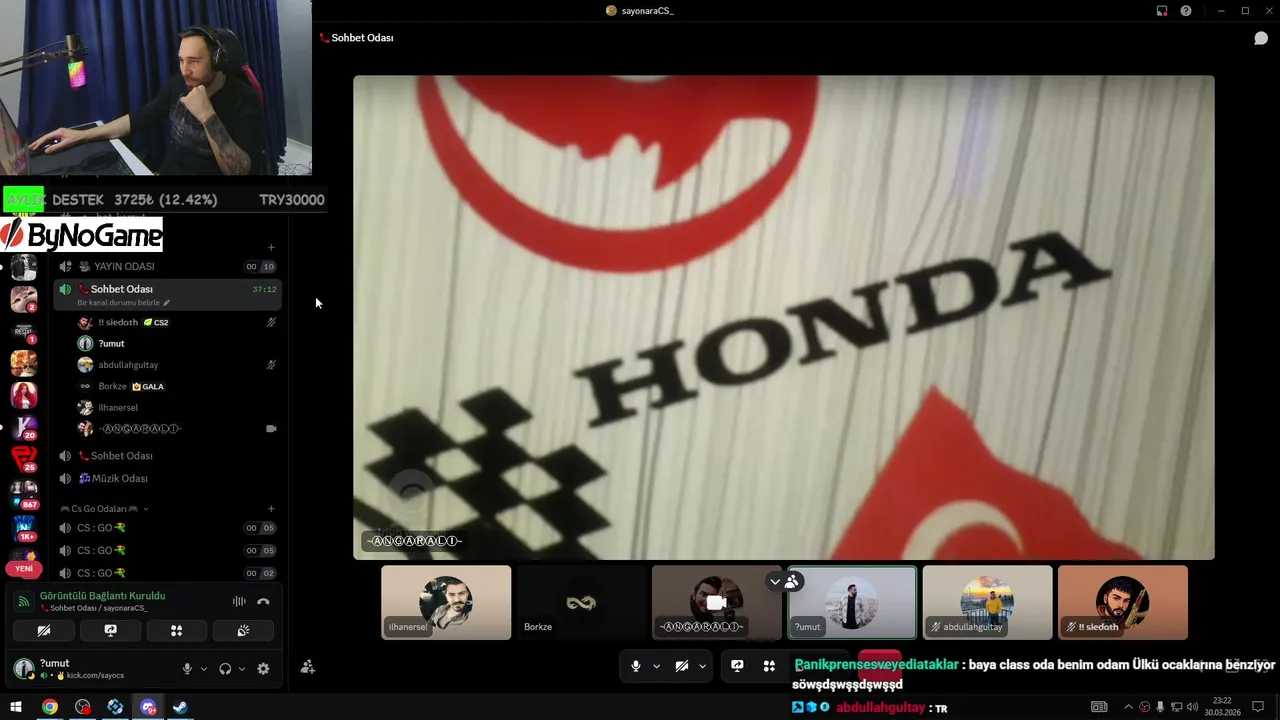This screenshot has height=720, width=1280.
Task: Join the second Sohbet Odası channel
Action: 167,456
